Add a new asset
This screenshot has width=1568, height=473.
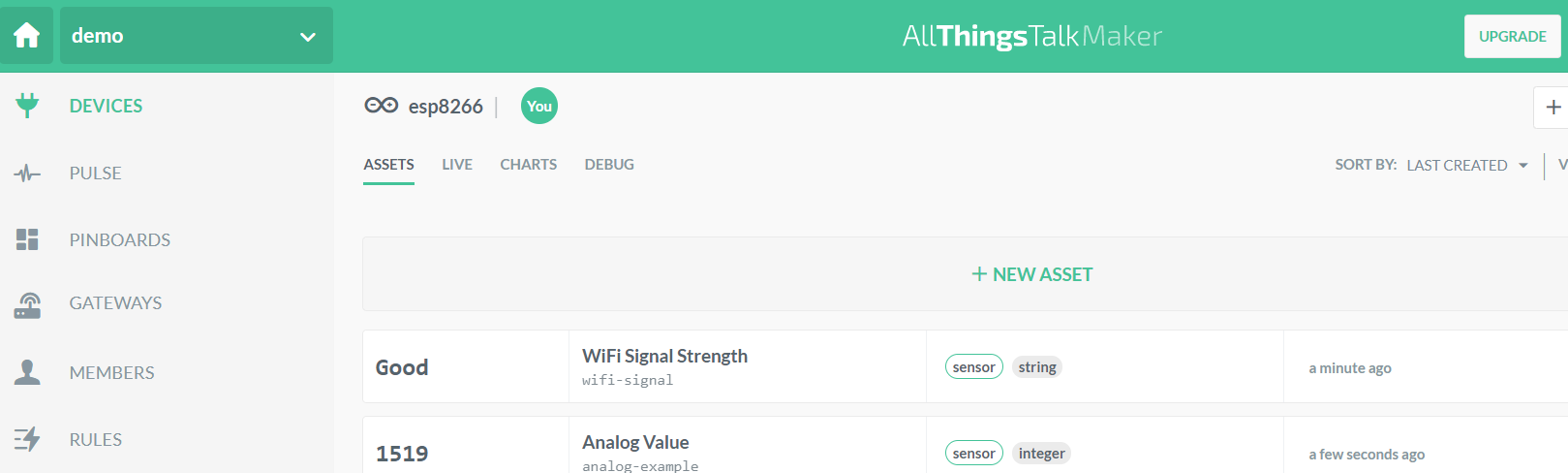tap(1032, 274)
